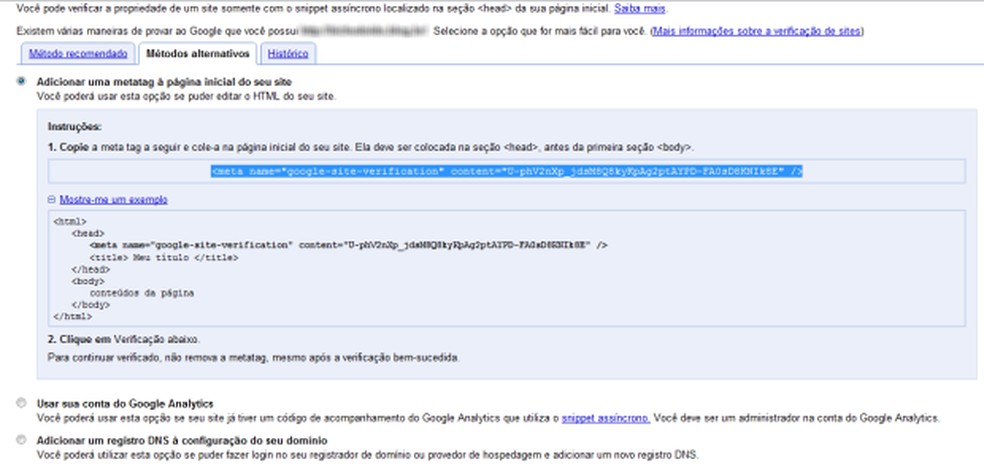Open the 'Métodos alternativos' tab
Screen dimensions: 984x470
[196, 52]
